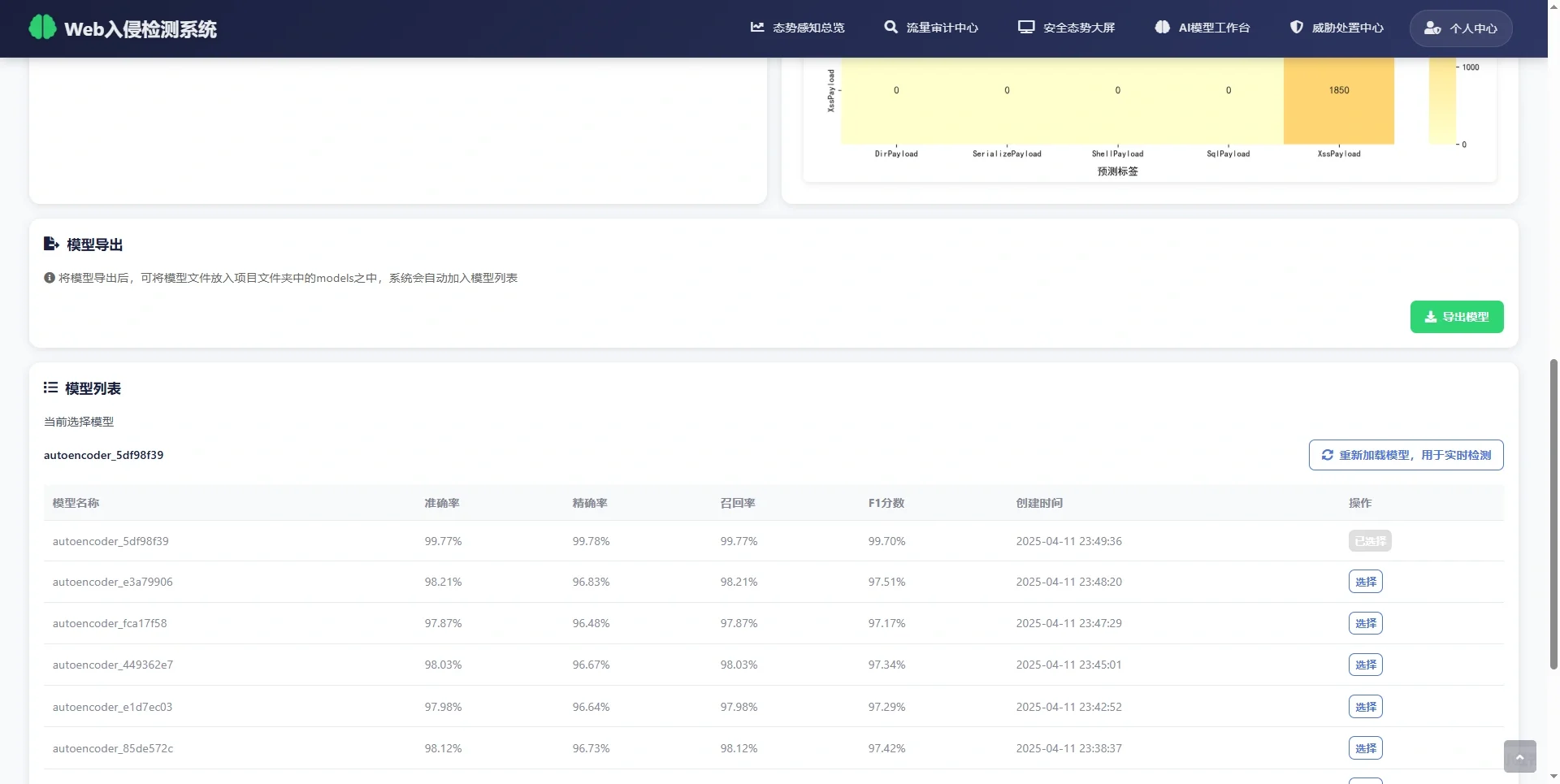Click the 导出模型 button
This screenshot has height=784, width=1560.
pyautogui.click(x=1457, y=317)
